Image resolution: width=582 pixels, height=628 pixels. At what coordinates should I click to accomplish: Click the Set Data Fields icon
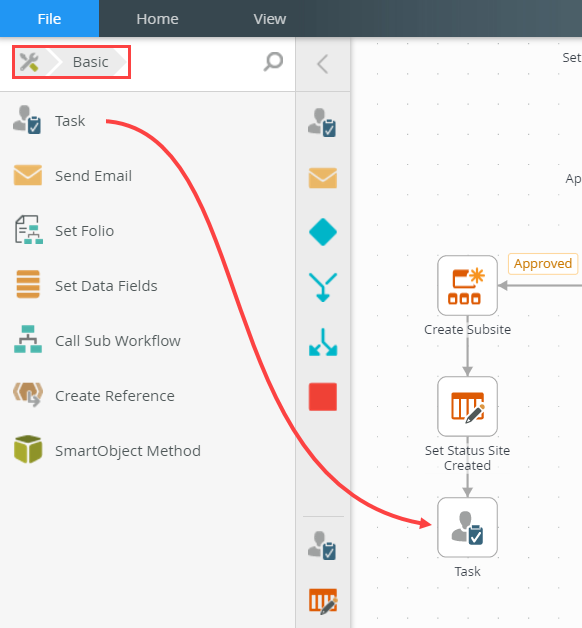tap(28, 284)
